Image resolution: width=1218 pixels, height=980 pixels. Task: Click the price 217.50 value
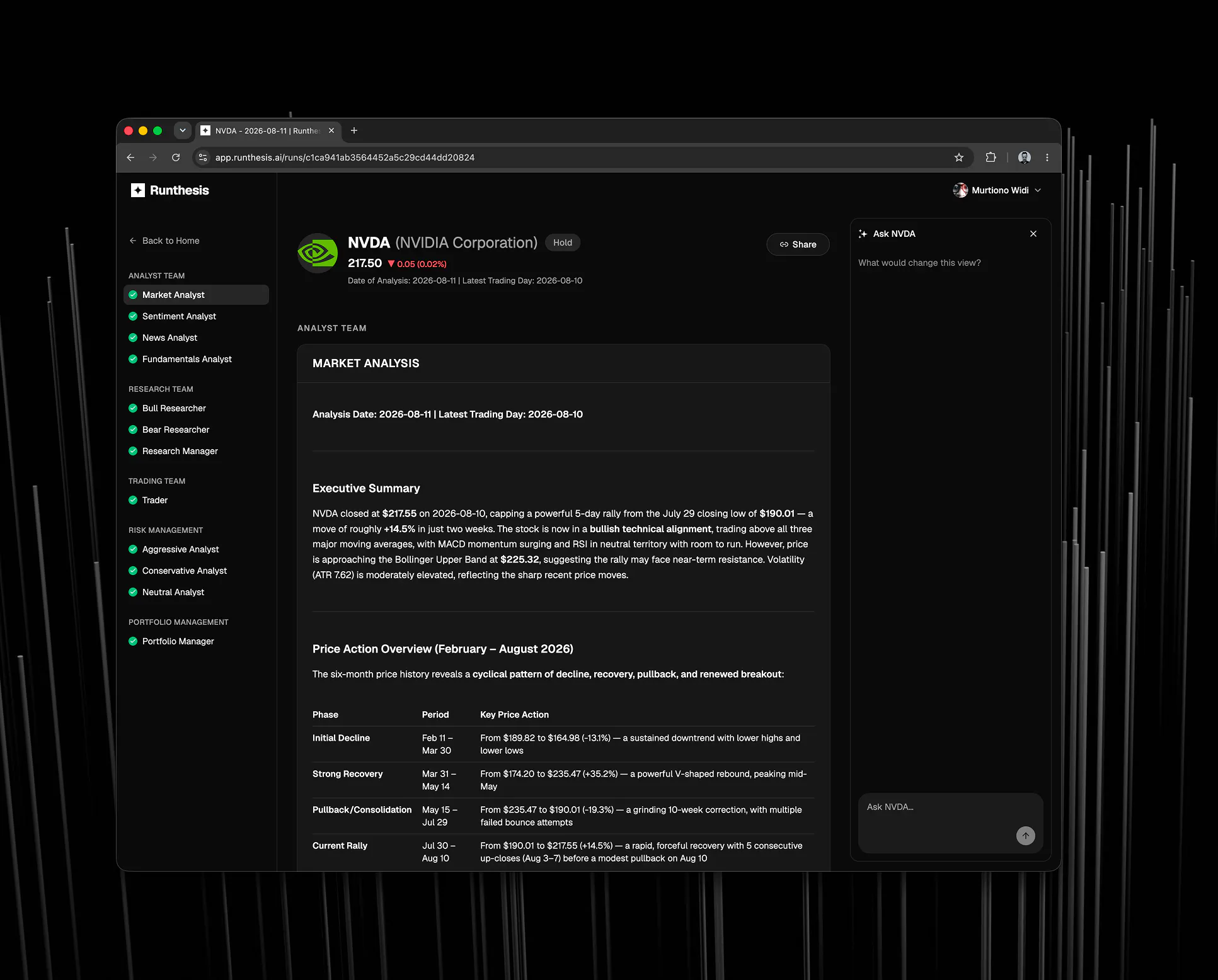[x=365, y=263]
